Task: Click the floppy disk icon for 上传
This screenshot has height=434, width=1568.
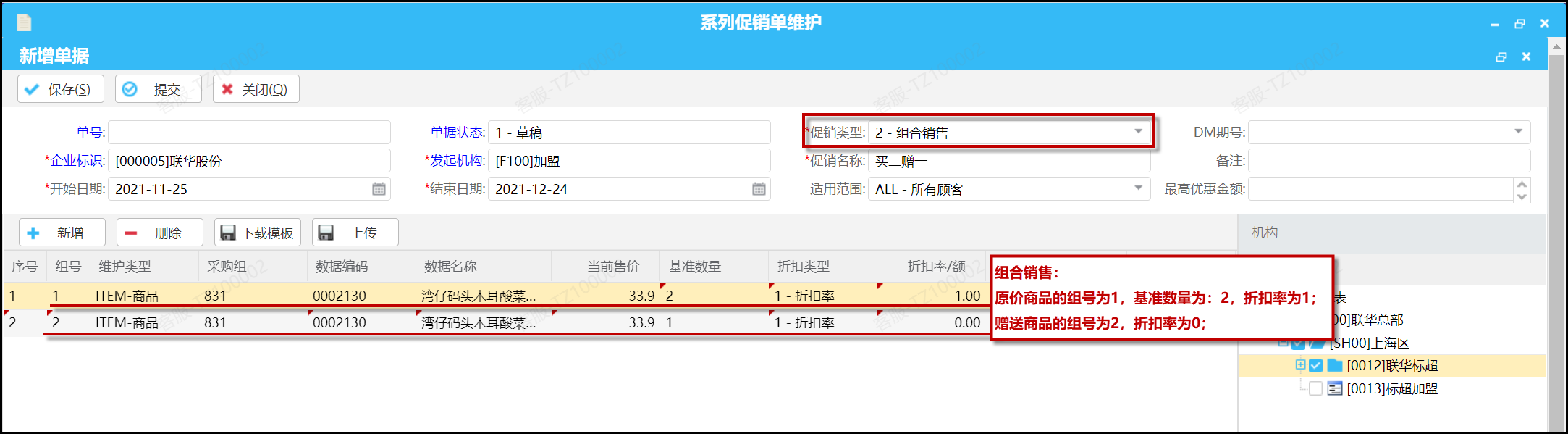Action: [x=326, y=233]
